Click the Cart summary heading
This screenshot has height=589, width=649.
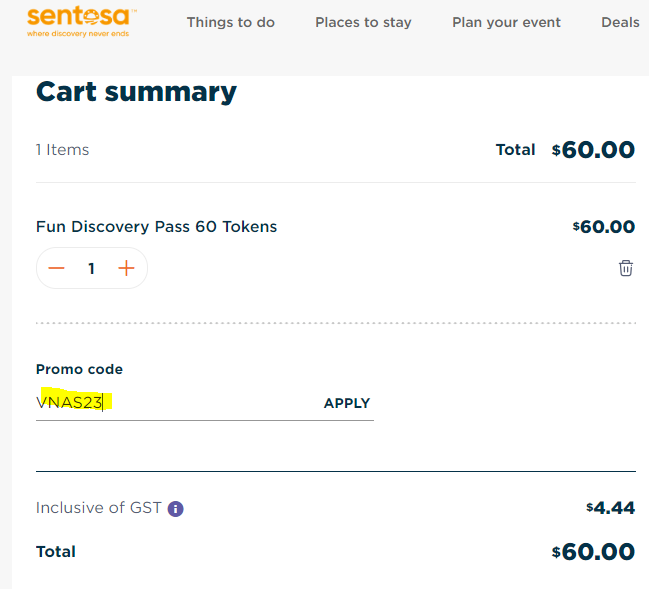coord(136,92)
